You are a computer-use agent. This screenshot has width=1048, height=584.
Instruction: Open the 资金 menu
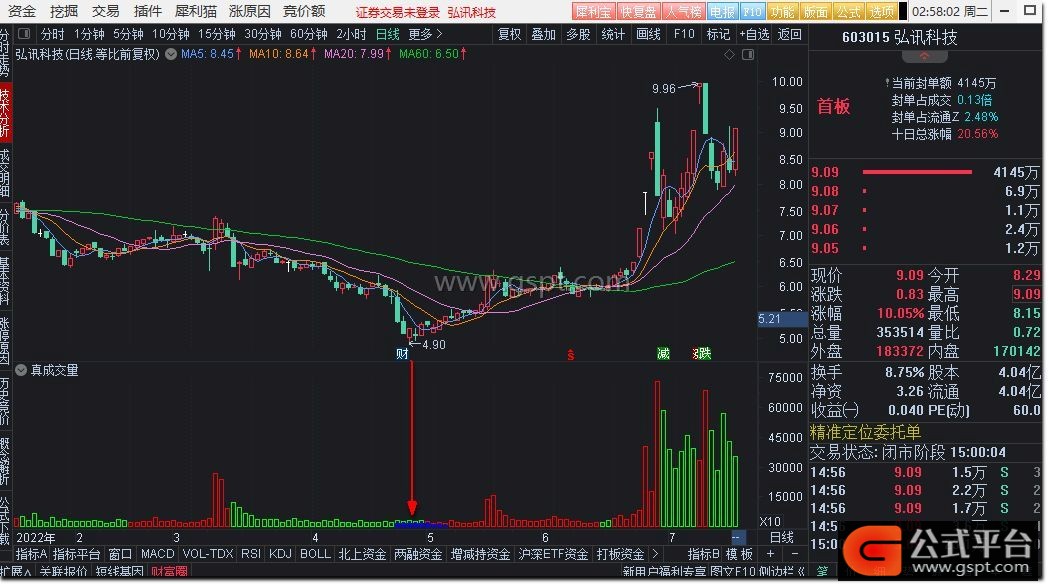click(x=22, y=11)
